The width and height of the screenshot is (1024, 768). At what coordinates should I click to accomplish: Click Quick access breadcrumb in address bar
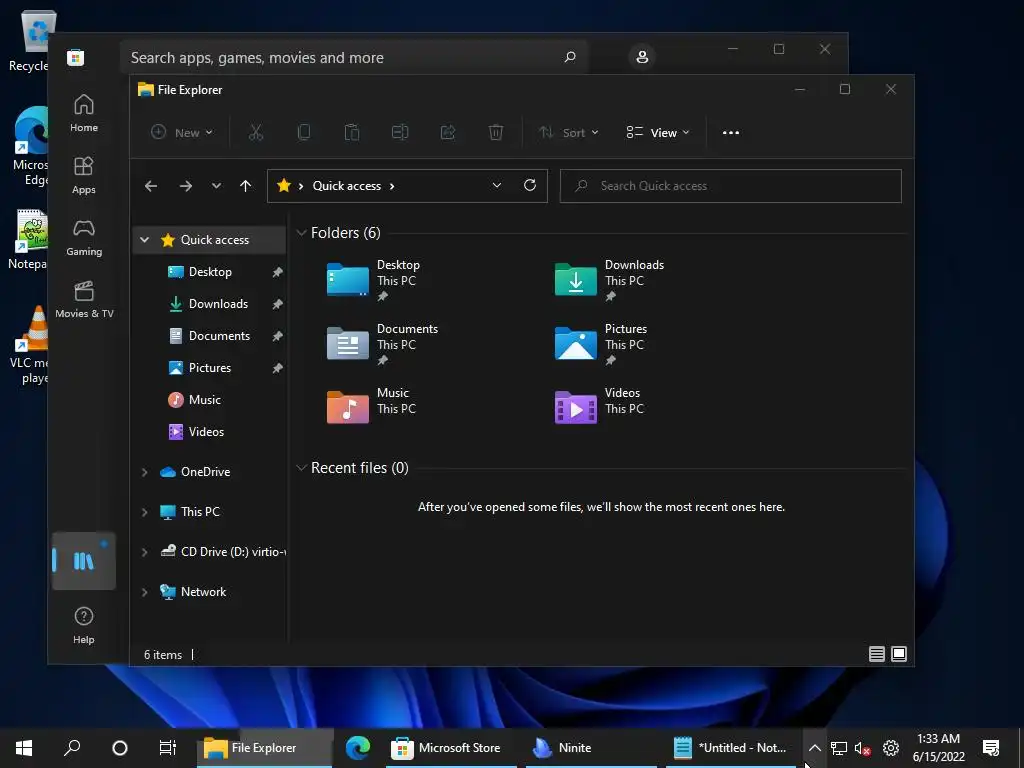(347, 185)
